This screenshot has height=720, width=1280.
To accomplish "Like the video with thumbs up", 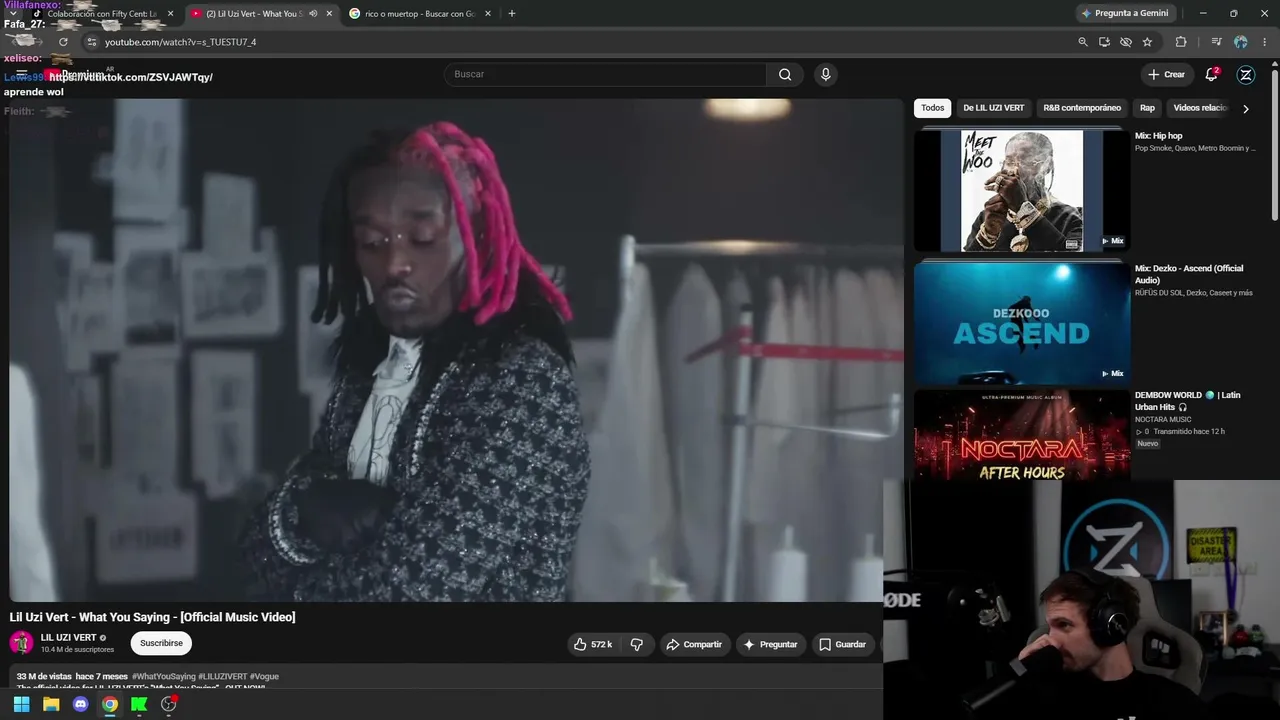I will pyautogui.click(x=593, y=645).
